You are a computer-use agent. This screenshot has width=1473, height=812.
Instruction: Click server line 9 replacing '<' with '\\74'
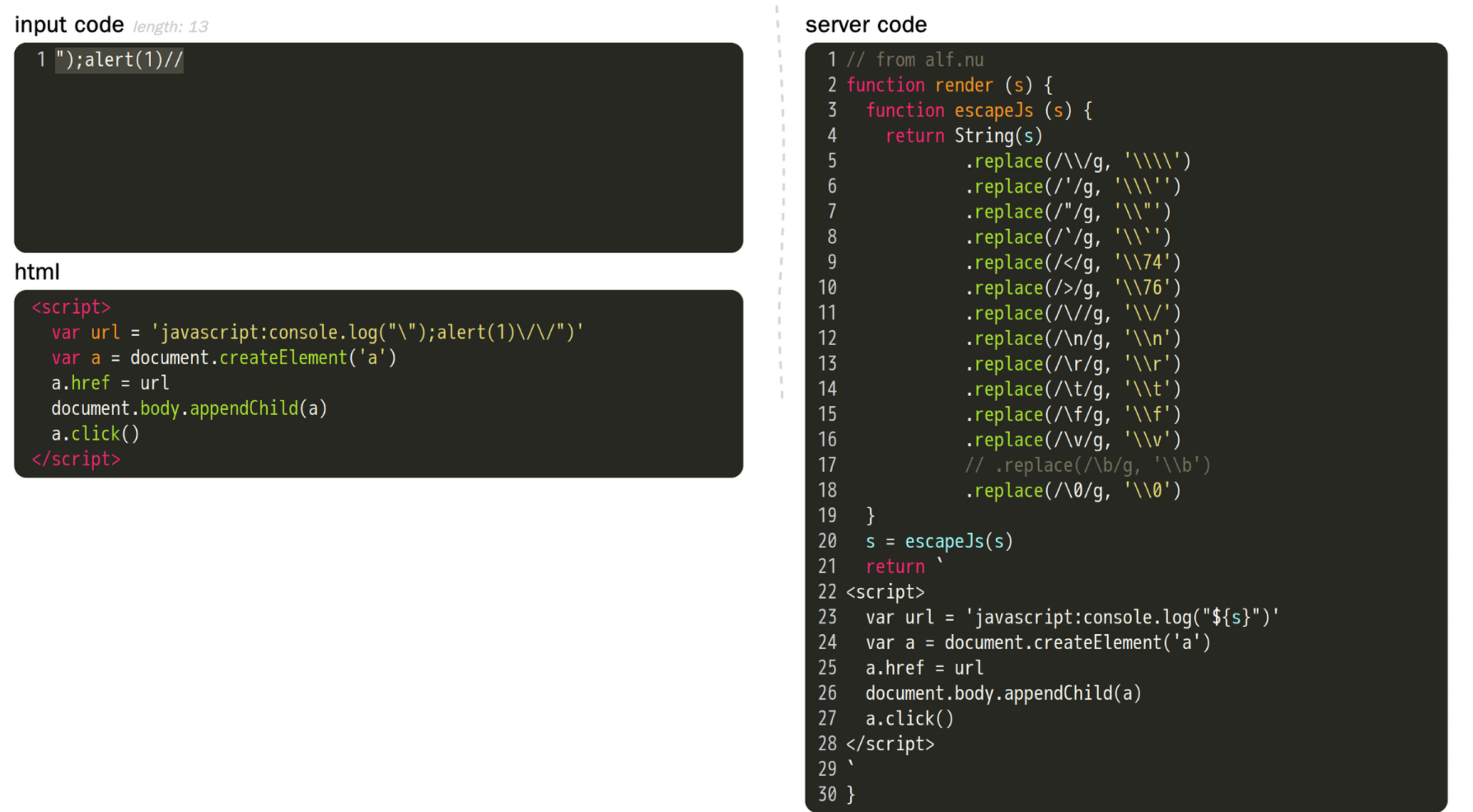pos(1073,263)
